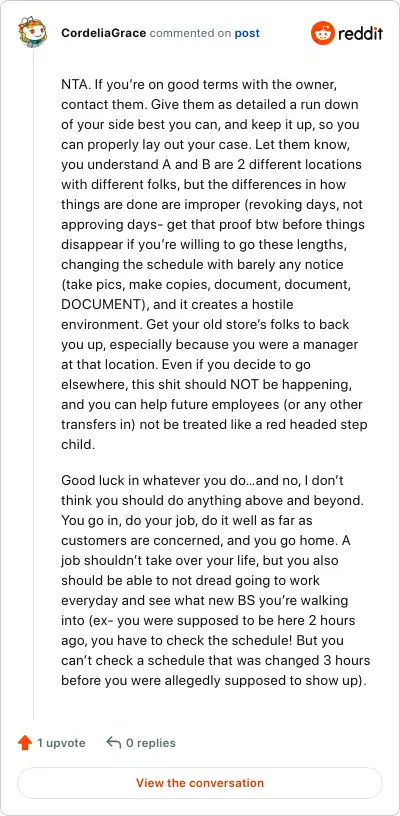Open the blue 'post' link
Image resolution: width=400 pixels, height=816 pixels.
[x=247, y=33]
